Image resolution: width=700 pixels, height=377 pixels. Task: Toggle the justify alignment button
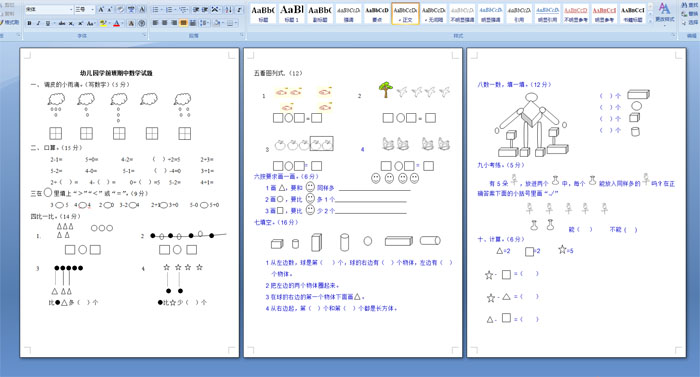183,23
